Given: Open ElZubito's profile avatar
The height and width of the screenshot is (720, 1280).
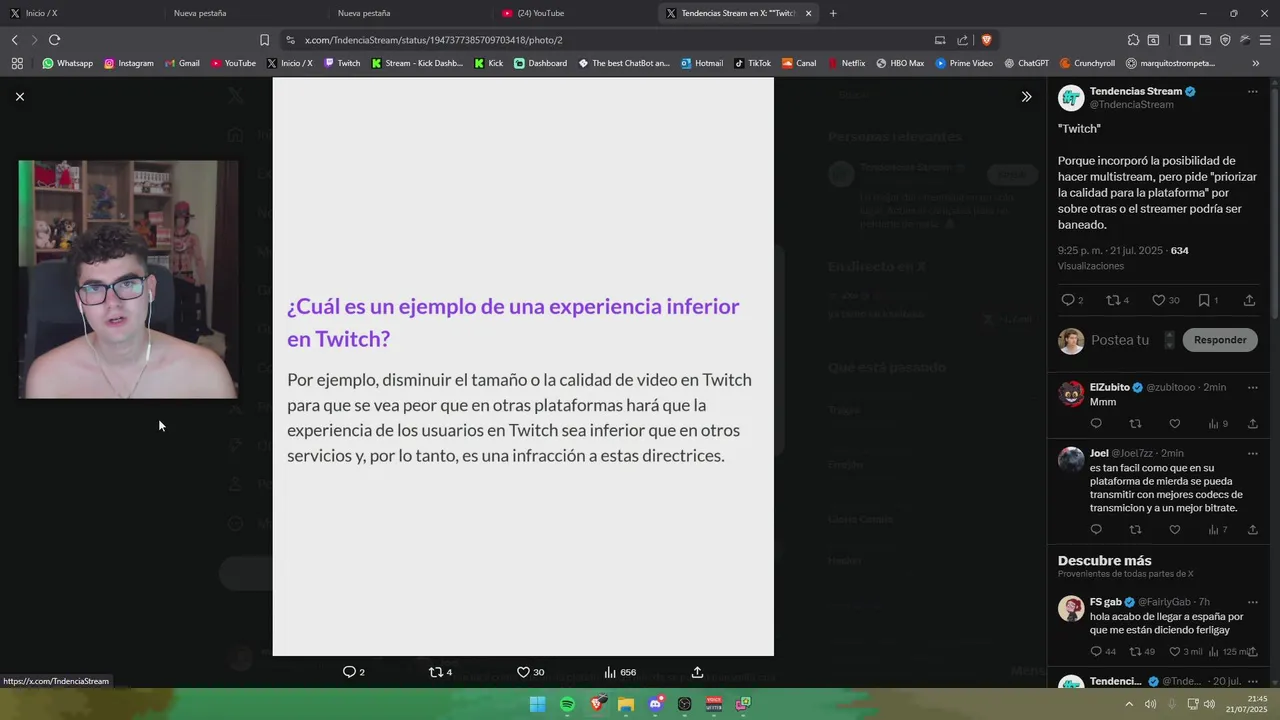Looking at the screenshot, I should (1071, 393).
